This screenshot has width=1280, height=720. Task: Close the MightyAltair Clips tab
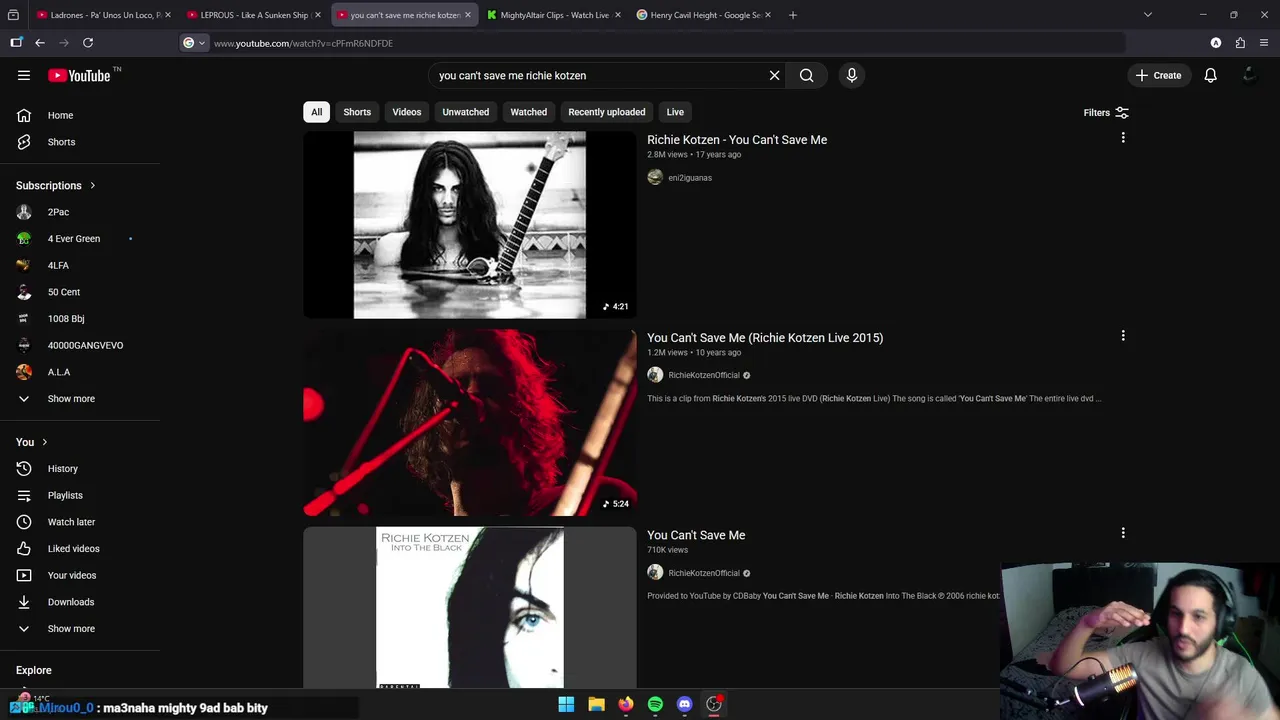point(617,15)
